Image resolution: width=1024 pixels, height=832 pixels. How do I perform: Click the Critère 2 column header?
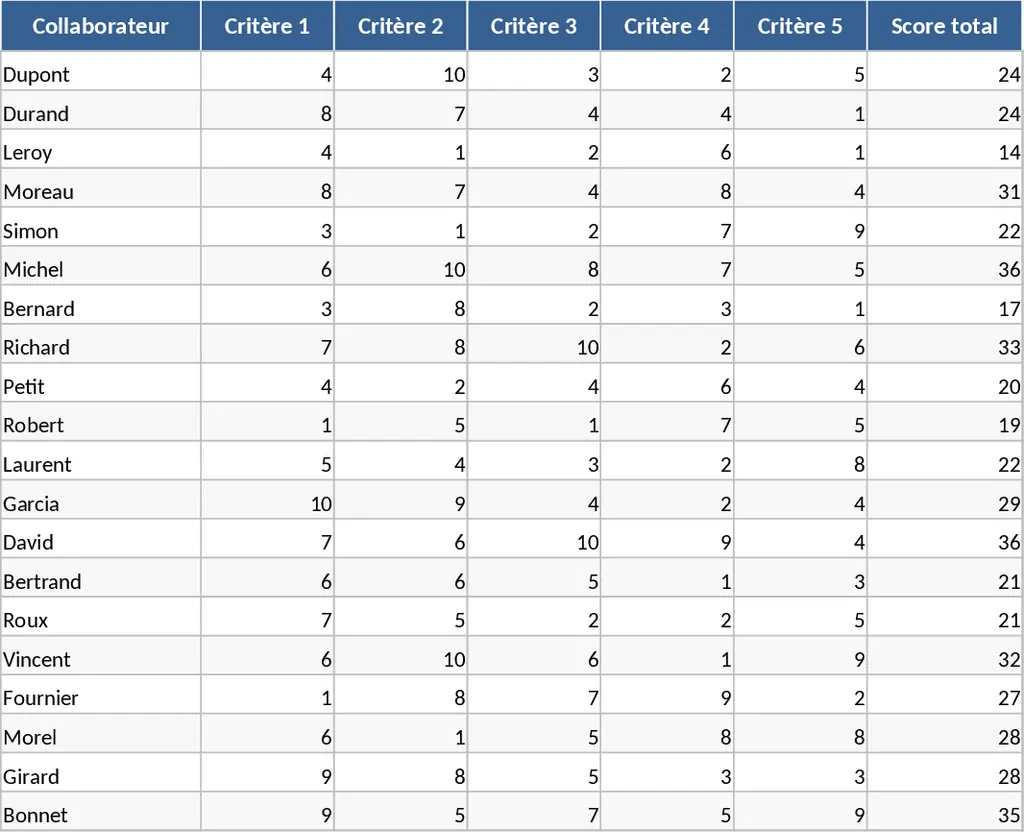tap(400, 26)
